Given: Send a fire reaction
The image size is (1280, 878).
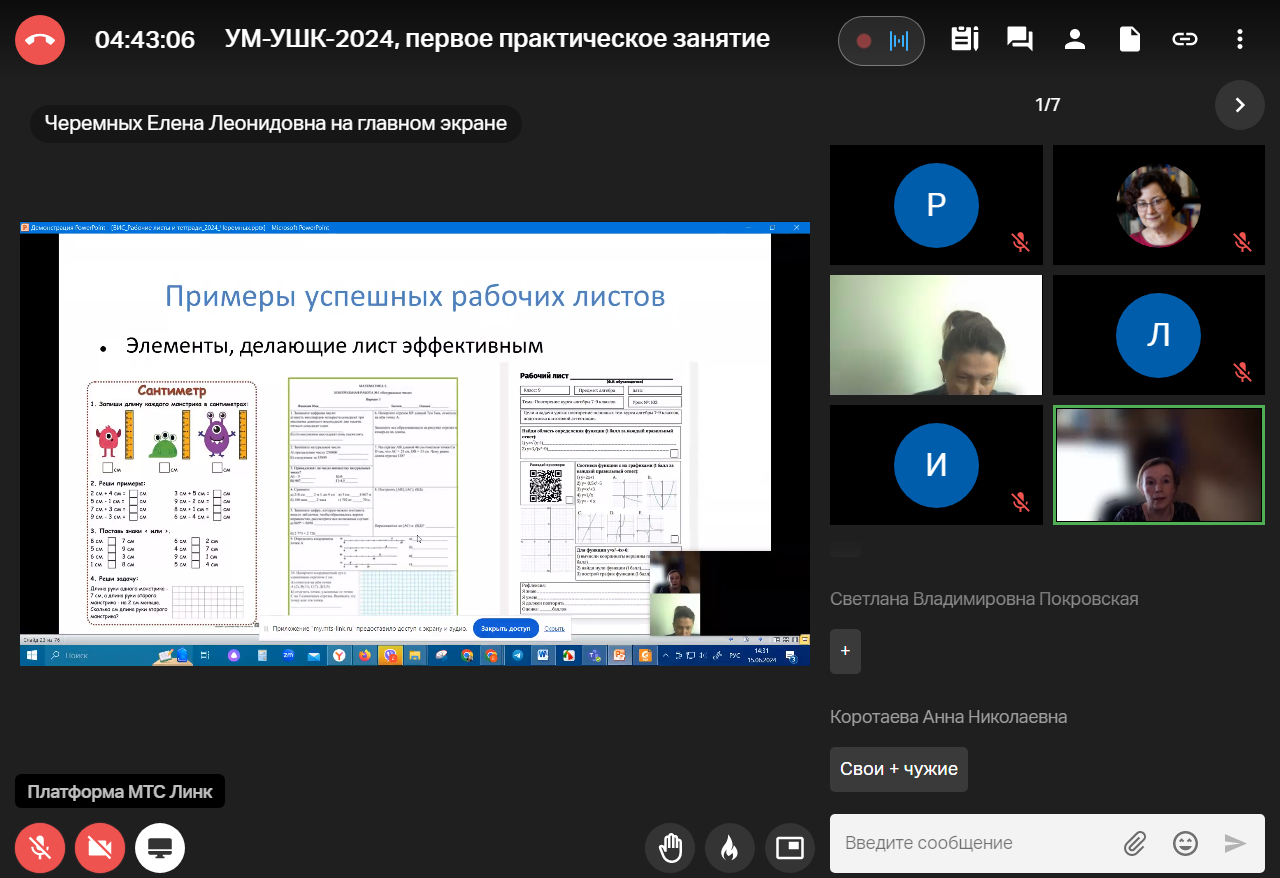Looking at the screenshot, I should click(x=730, y=848).
